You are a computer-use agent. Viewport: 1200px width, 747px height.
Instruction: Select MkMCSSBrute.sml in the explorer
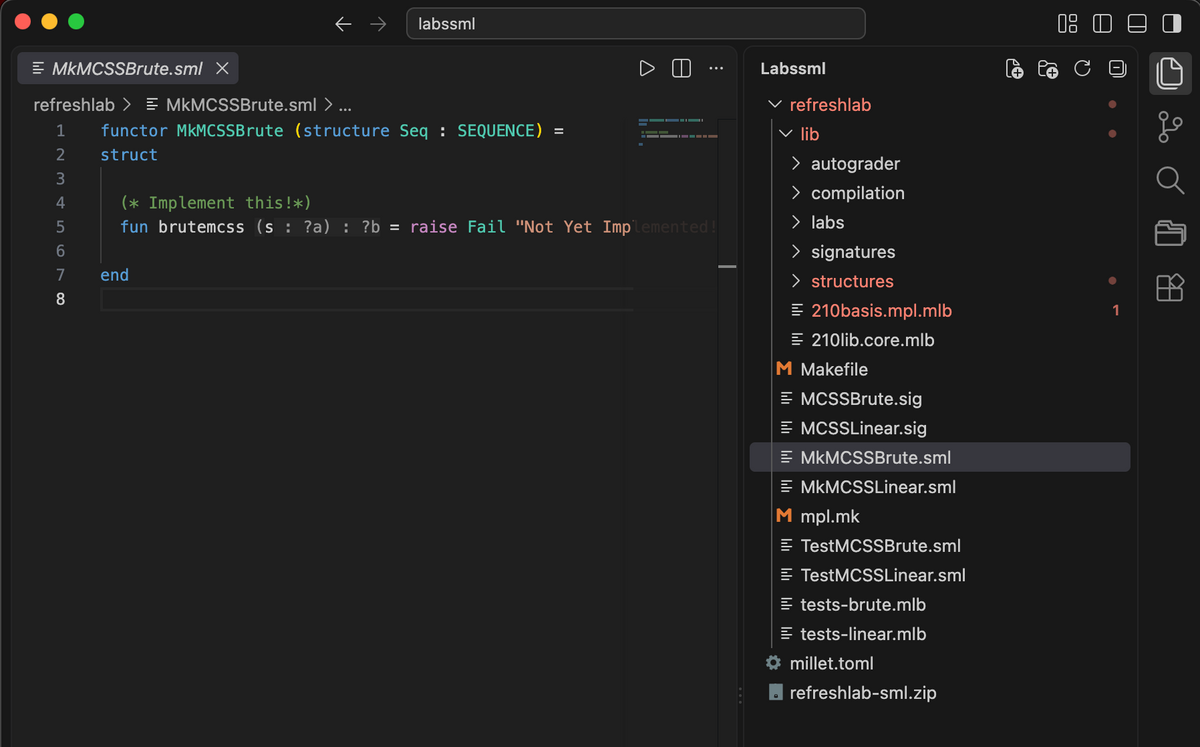(x=940, y=457)
